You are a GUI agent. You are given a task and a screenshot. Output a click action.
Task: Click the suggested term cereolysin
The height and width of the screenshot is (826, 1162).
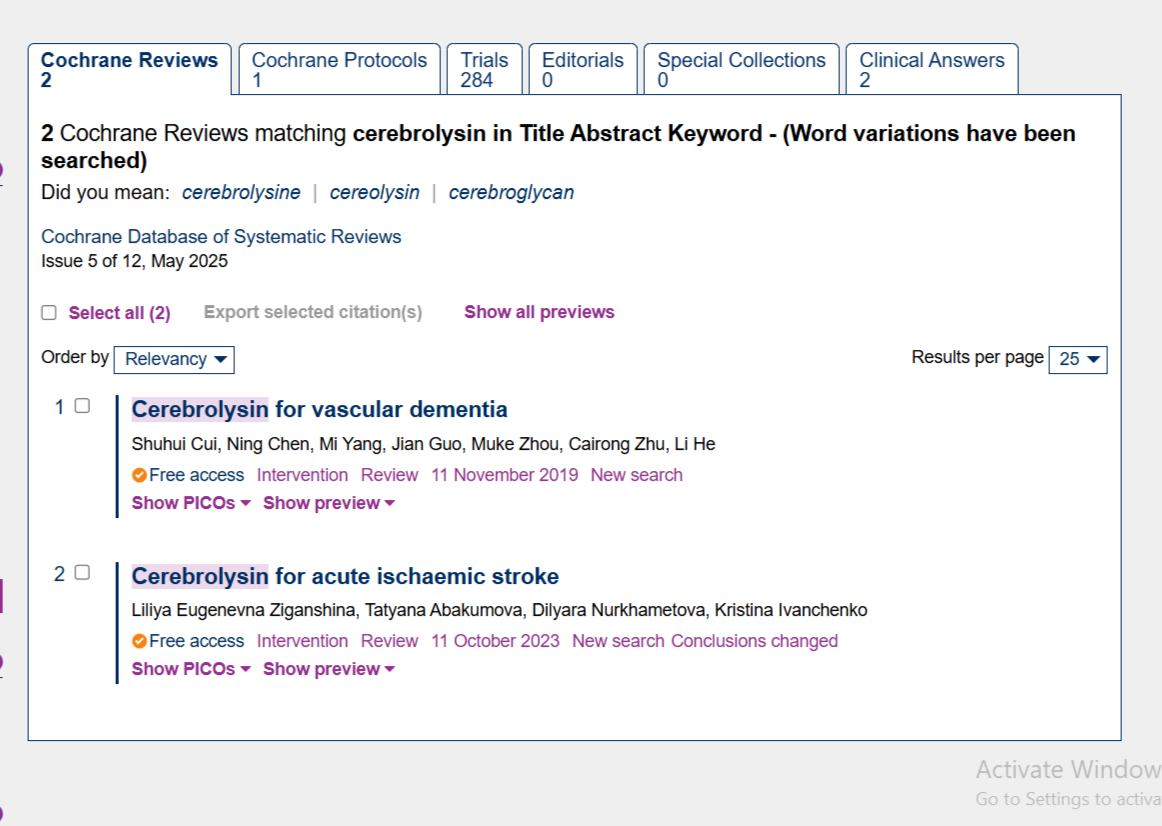click(x=374, y=193)
